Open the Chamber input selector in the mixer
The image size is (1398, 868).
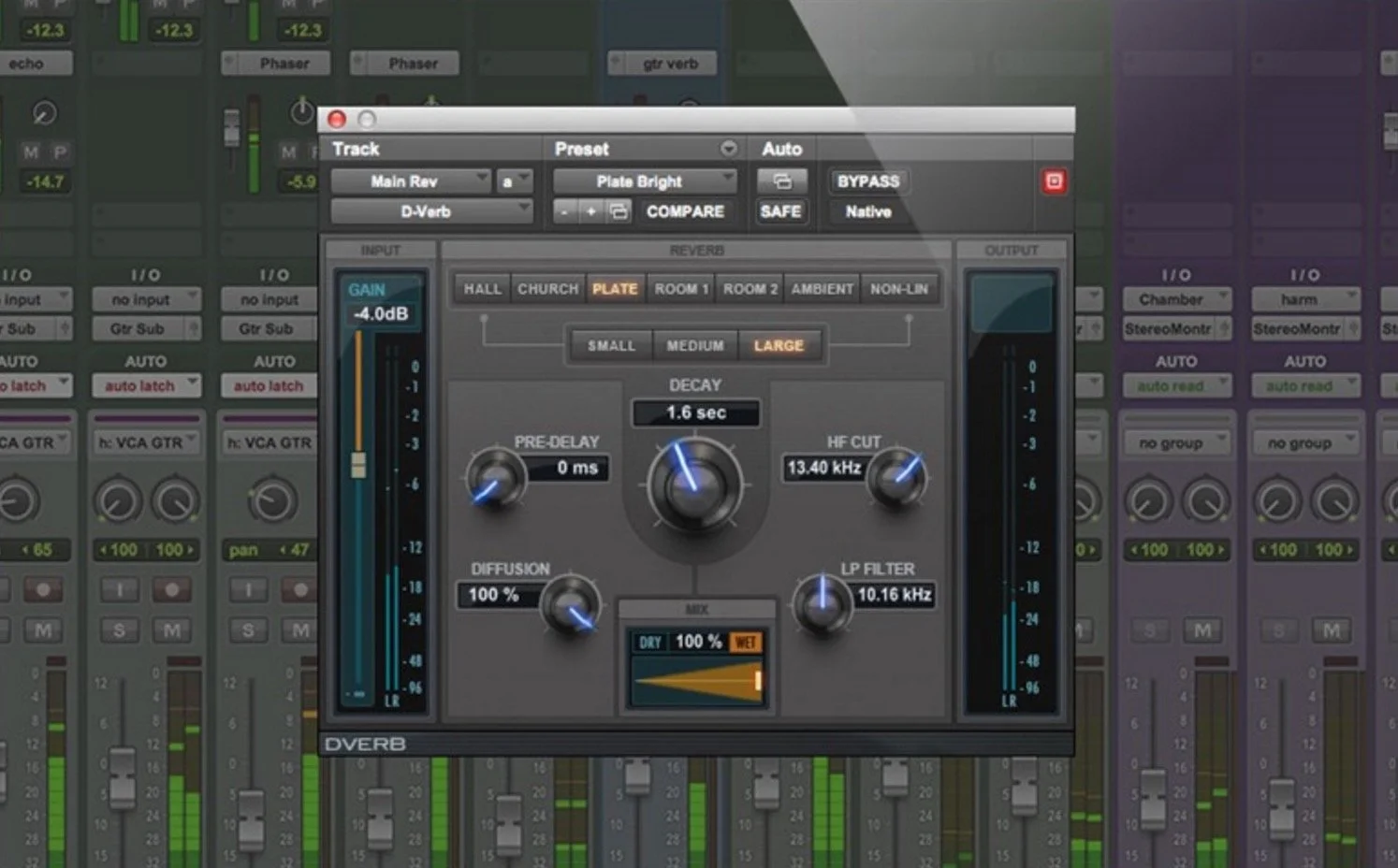click(x=1175, y=299)
